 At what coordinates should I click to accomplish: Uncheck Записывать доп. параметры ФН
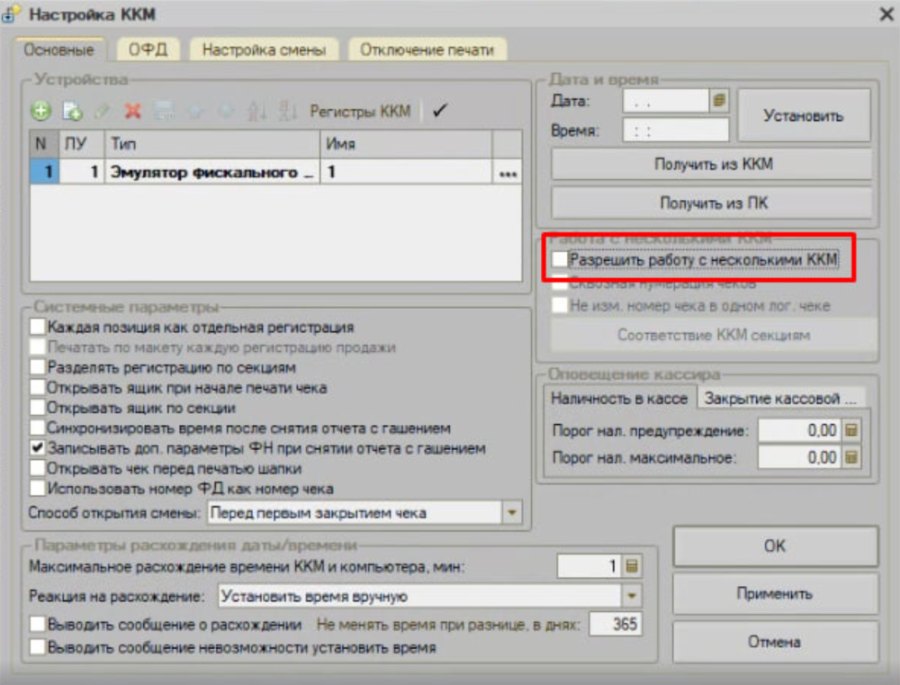(38, 448)
